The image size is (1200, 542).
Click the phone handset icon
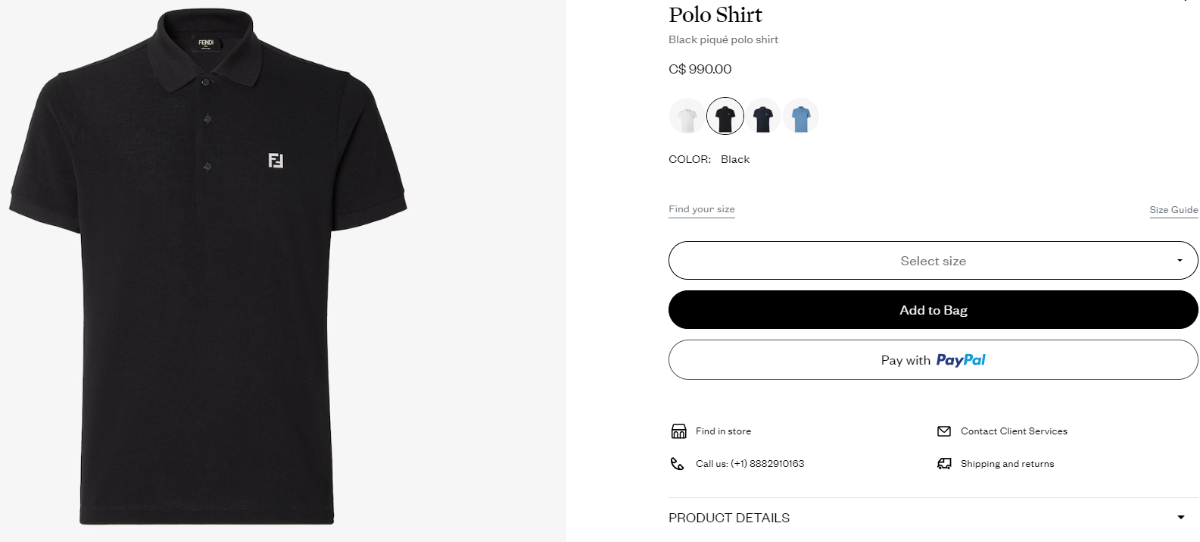(x=677, y=464)
